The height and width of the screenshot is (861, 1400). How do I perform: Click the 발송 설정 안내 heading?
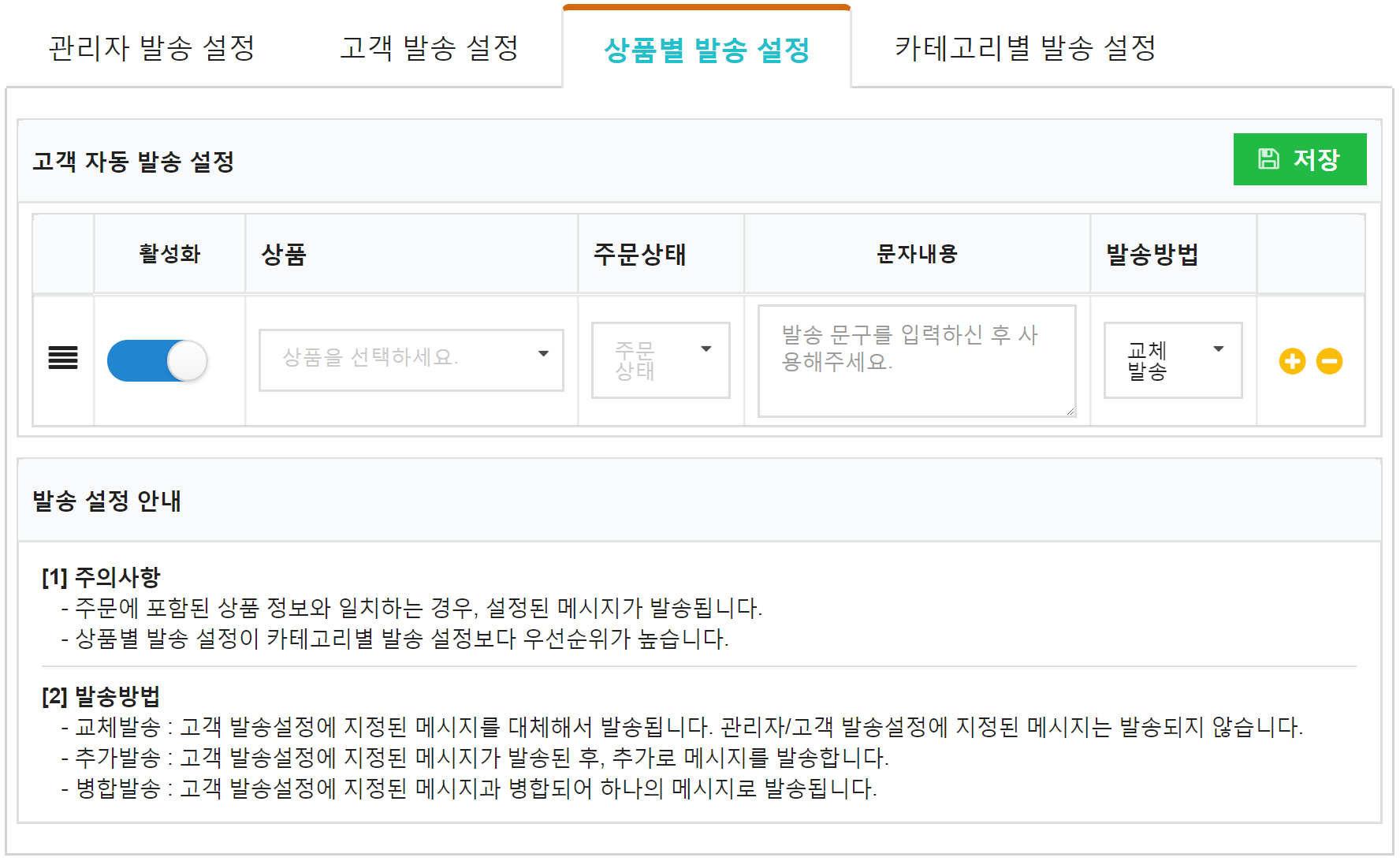coord(107,501)
